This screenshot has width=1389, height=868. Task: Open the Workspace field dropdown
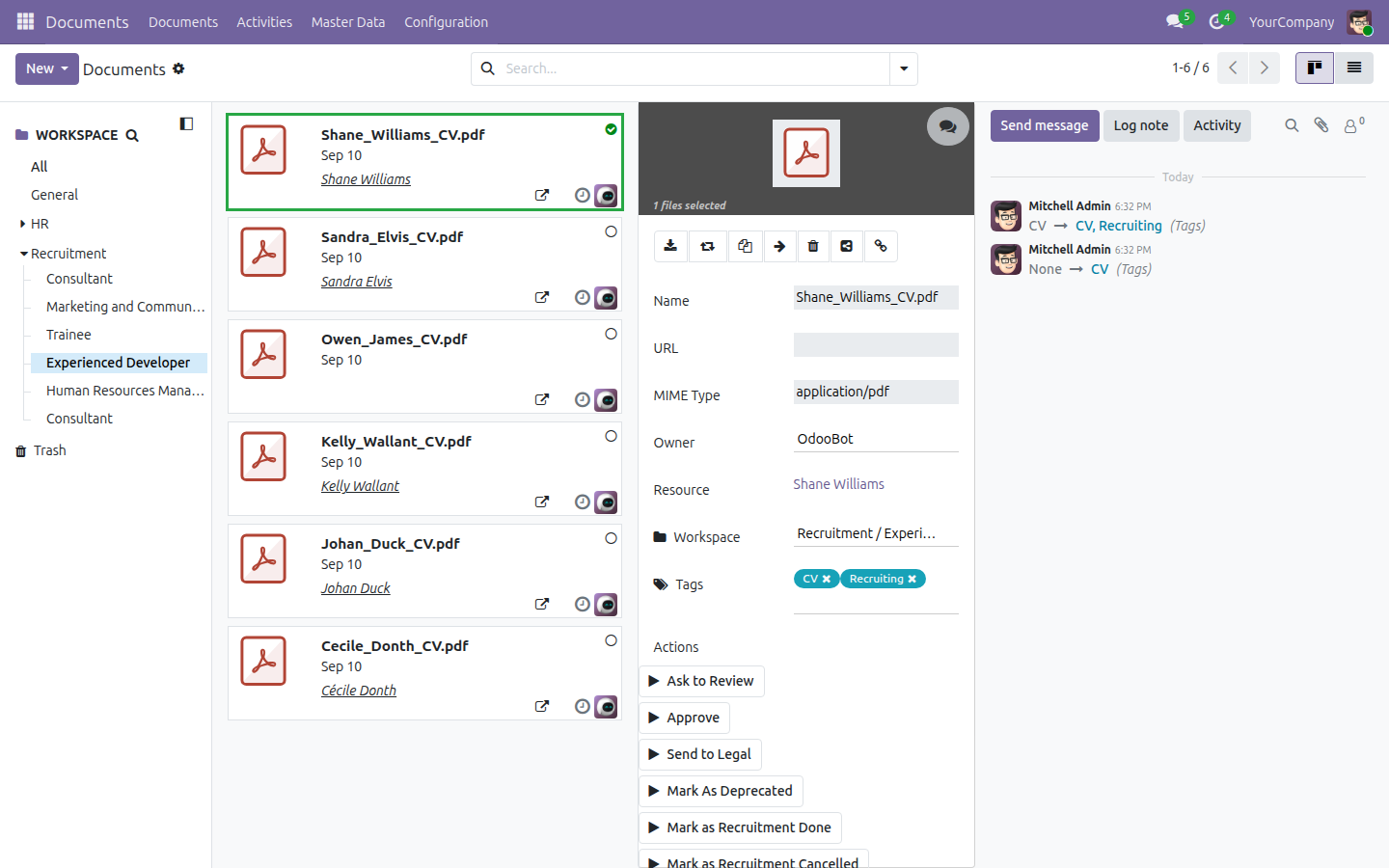pyautogui.click(x=876, y=533)
